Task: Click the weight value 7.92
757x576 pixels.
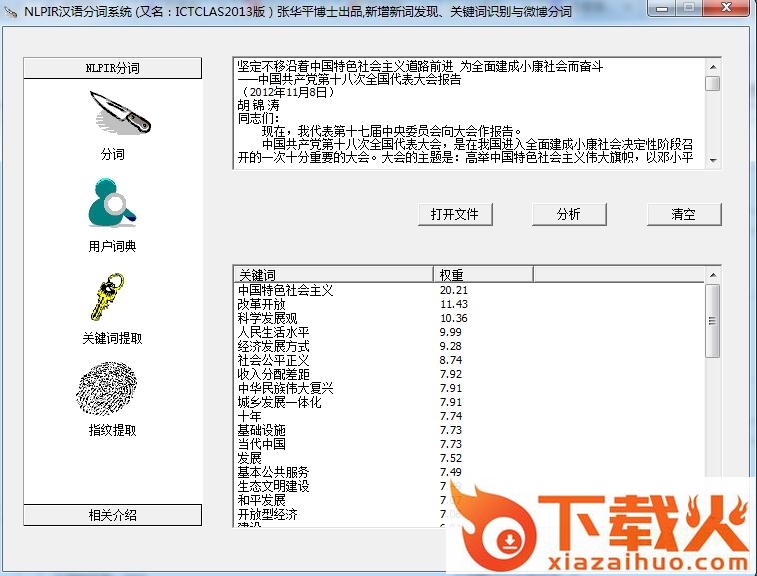Action: [x=450, y=374]
